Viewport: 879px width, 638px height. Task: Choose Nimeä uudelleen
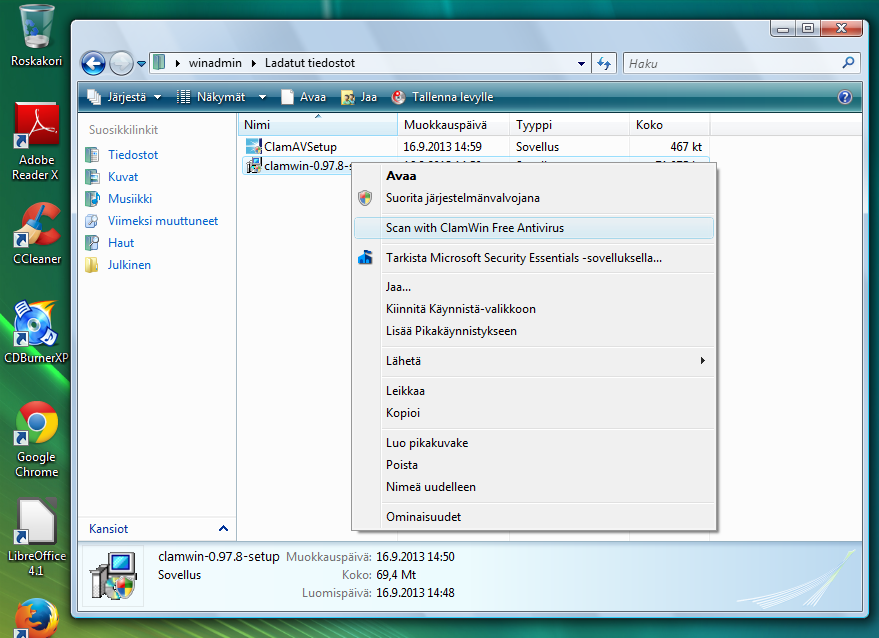click(x=534, y=487)
